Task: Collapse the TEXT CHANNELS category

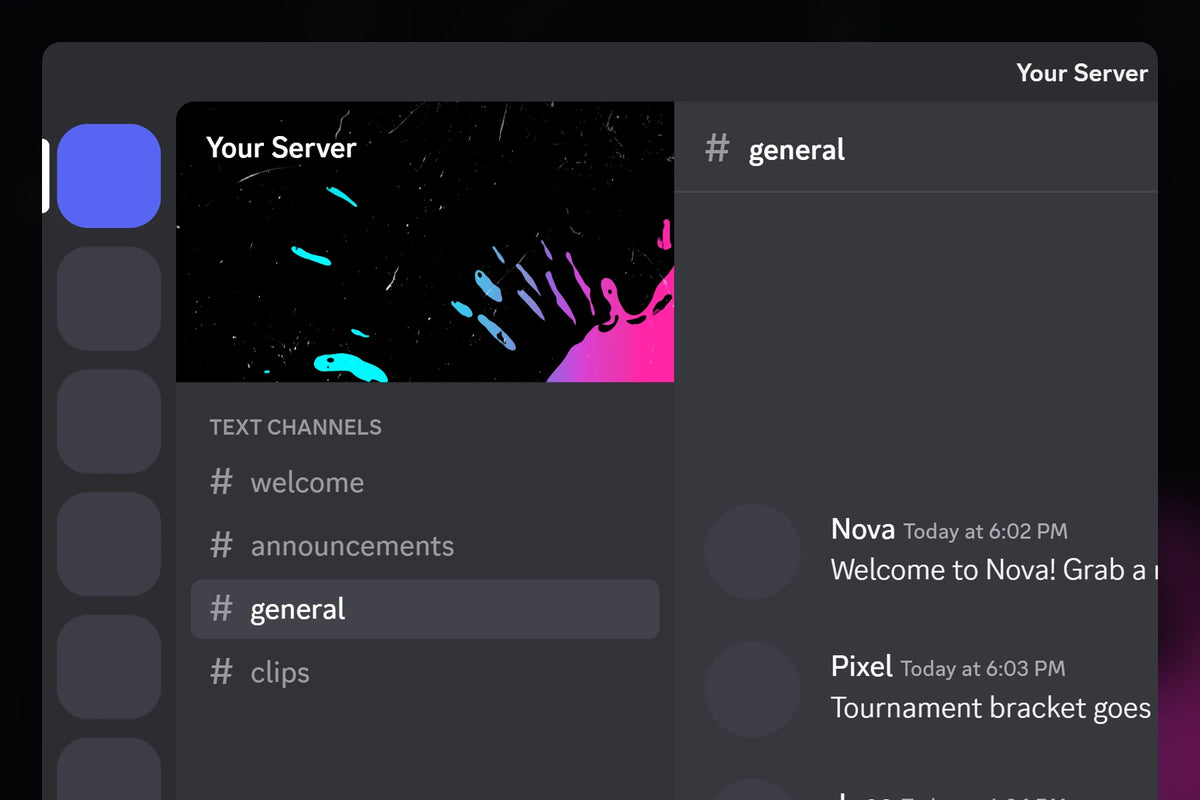Action: 296,427
